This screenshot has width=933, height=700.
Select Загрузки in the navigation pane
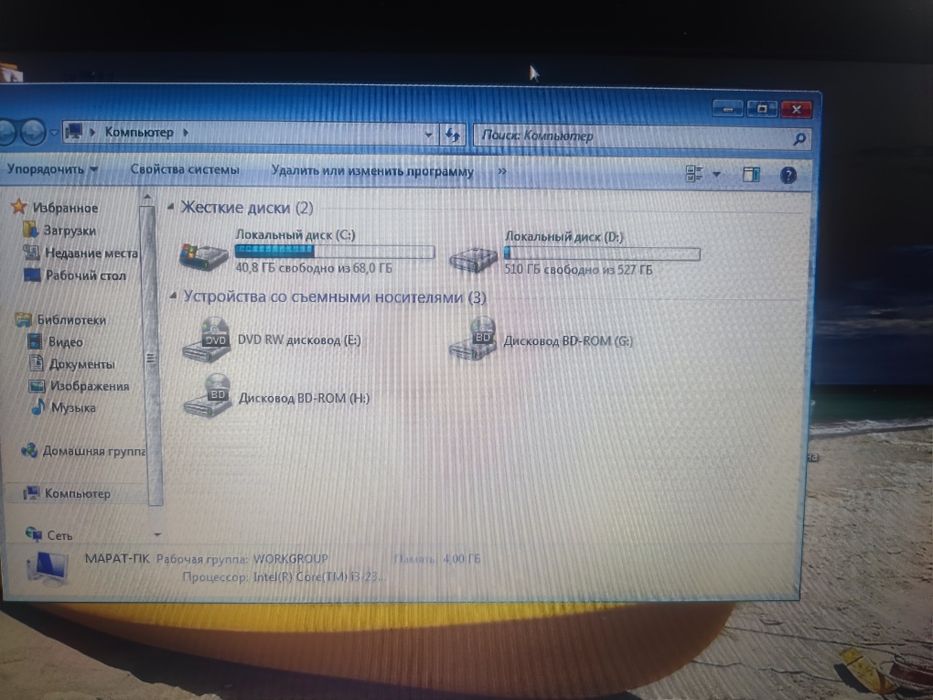70,230
